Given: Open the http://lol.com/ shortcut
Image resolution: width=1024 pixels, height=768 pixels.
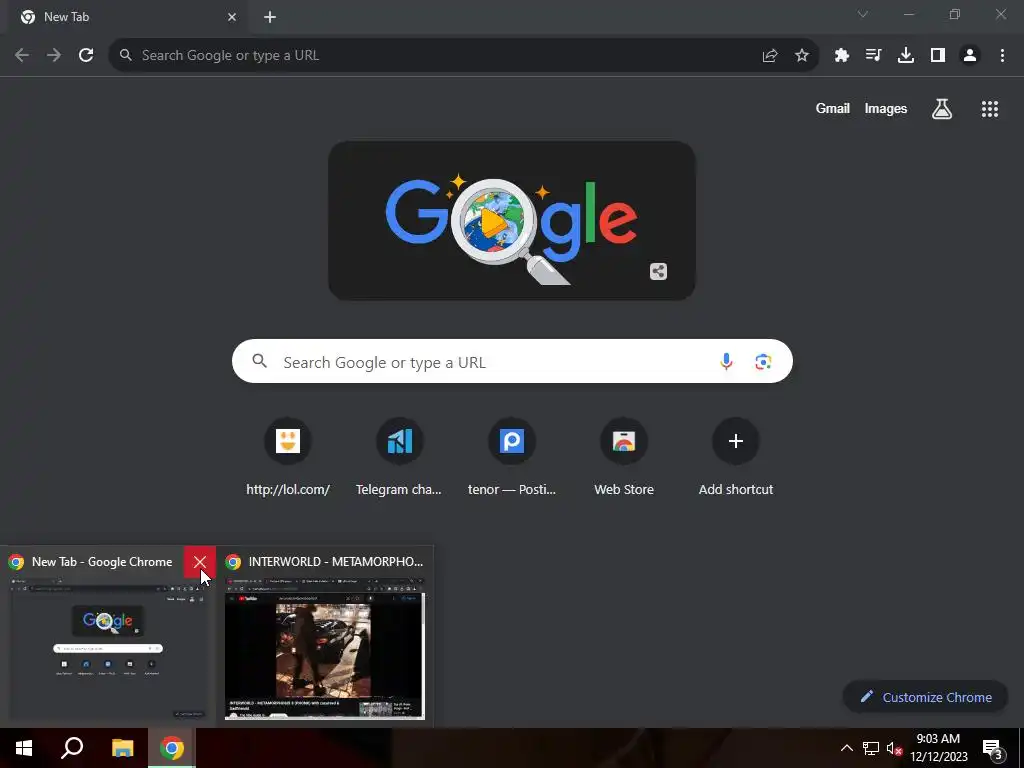Looking at the screenshot, I should click(288, 457).
